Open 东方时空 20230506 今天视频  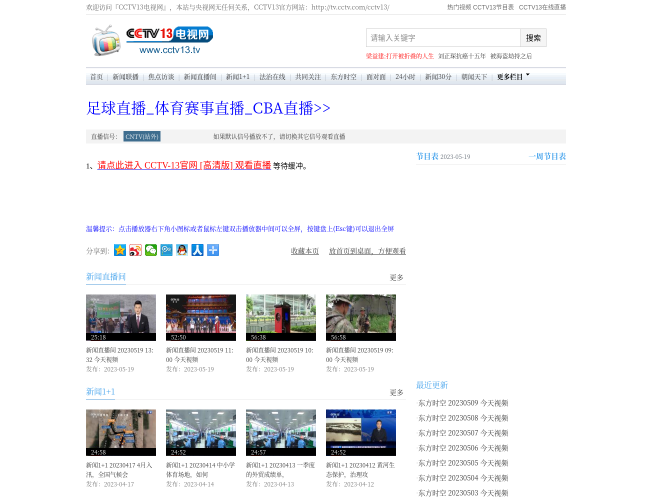click(463, 448)
